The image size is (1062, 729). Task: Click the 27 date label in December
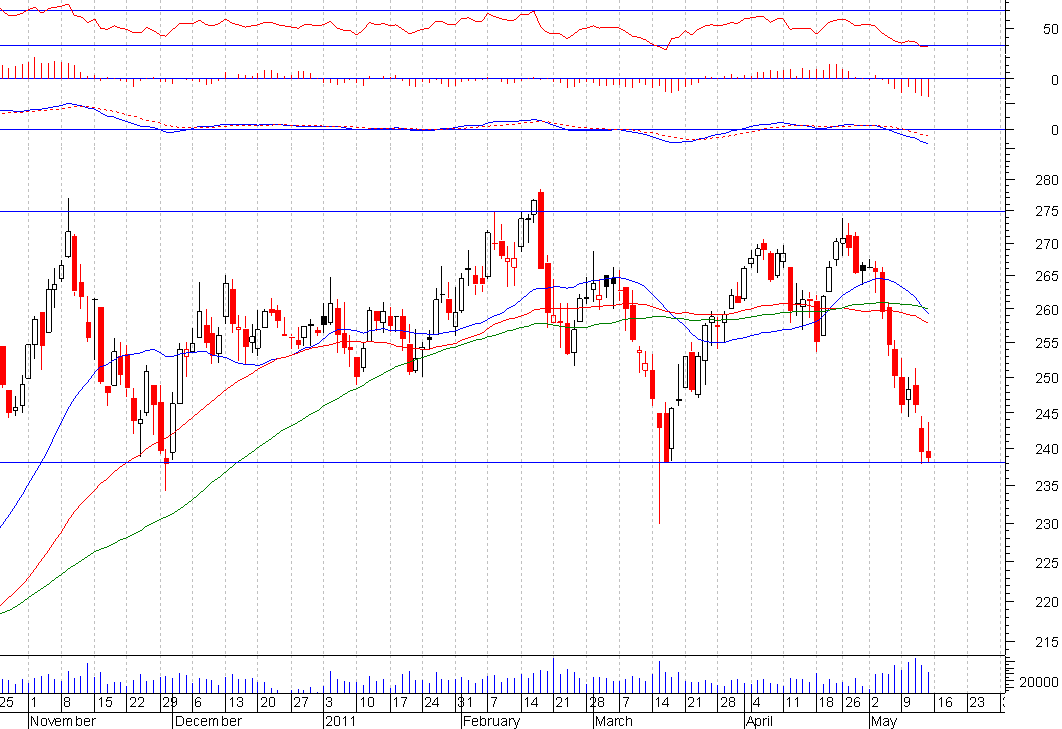(300, 703)
